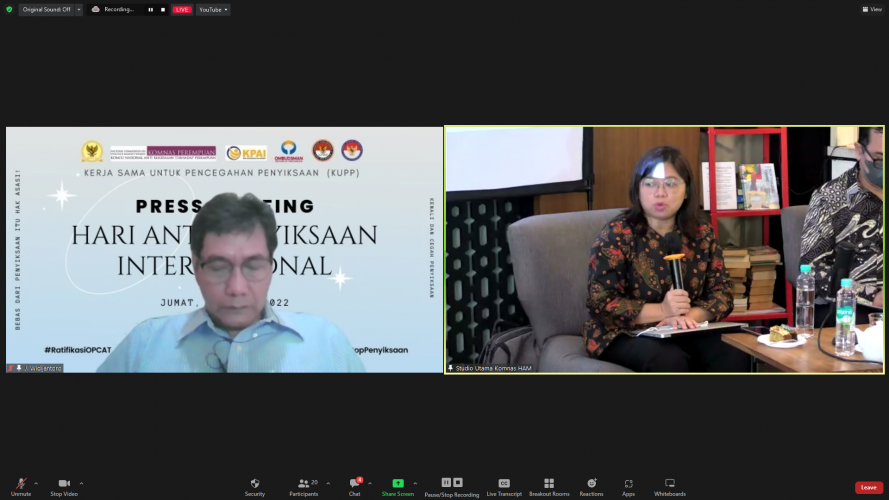The image size is (889, 500).
Task: Stop Video camera
Action: point(64,484)
